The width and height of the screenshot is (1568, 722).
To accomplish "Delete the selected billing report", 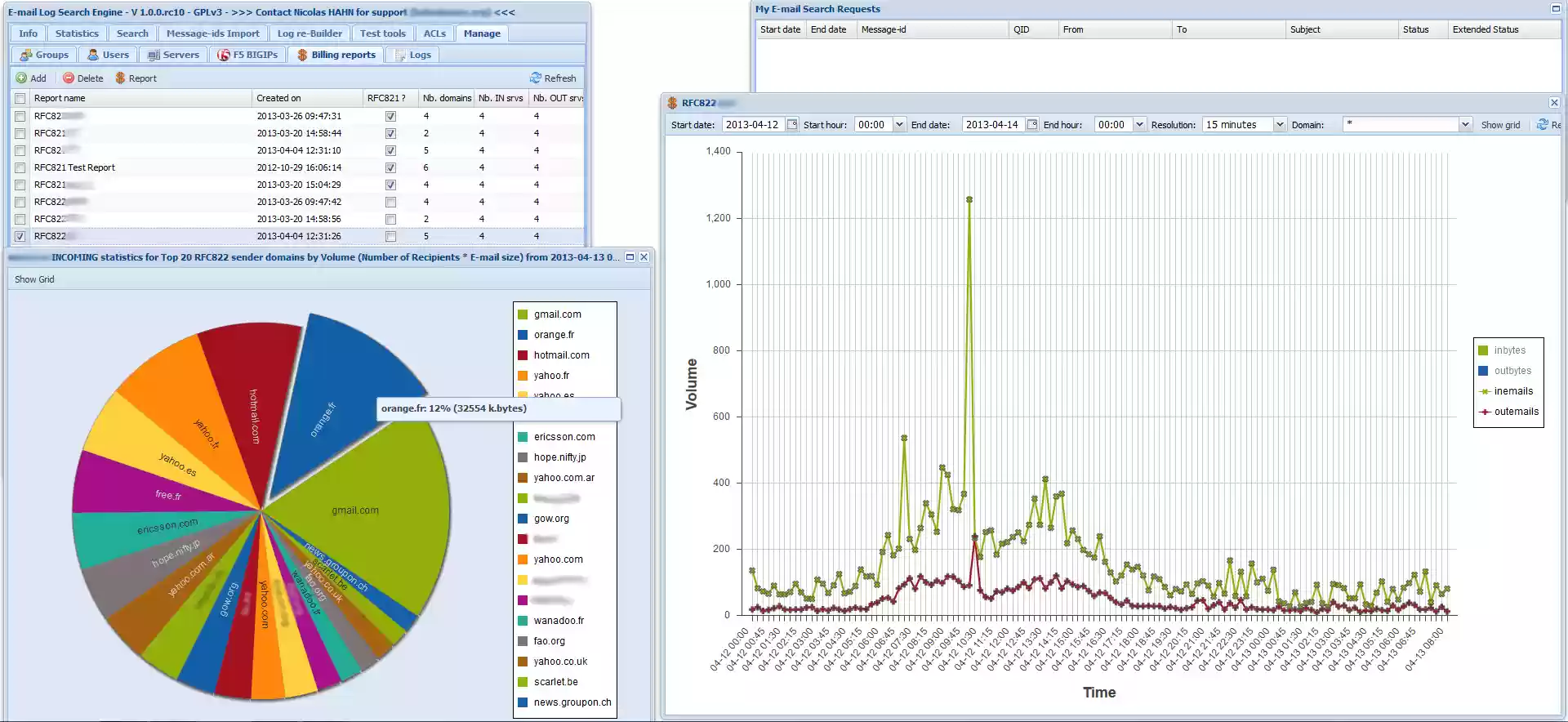I will coord(83,78).
